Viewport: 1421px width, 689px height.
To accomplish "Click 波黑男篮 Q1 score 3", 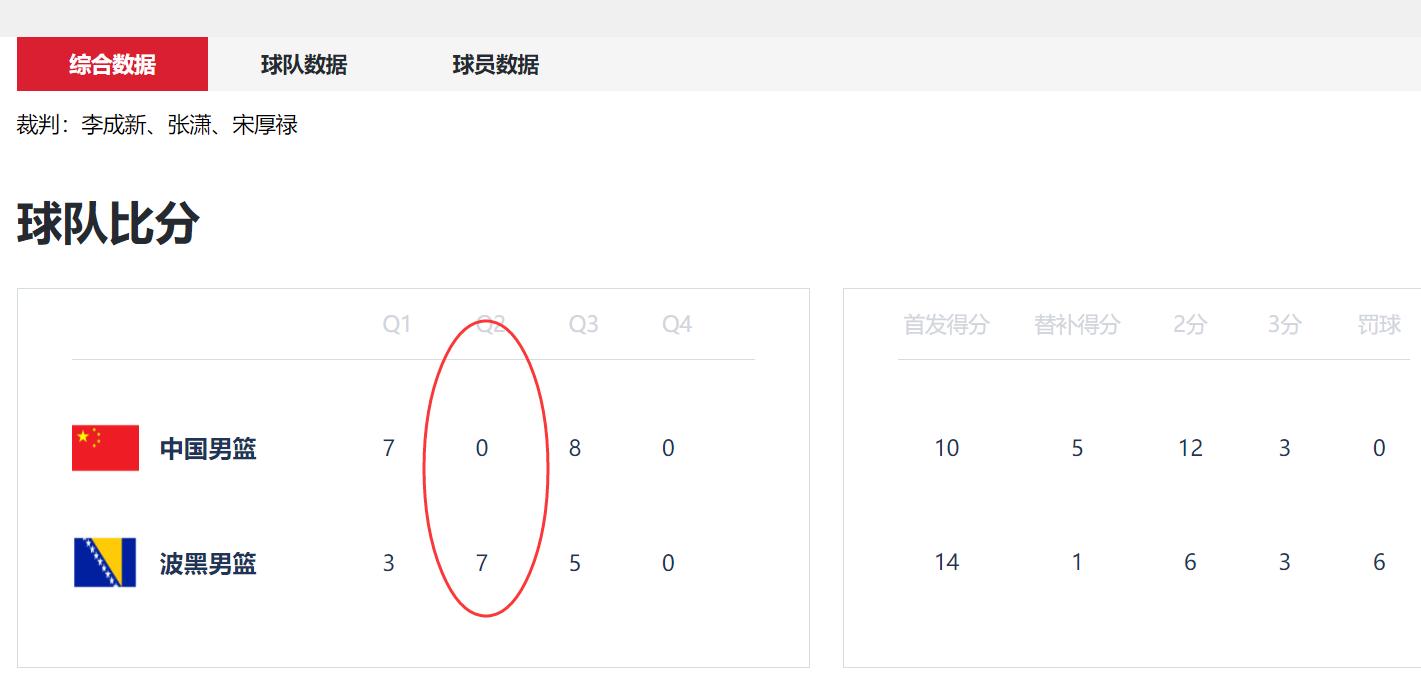I will [389, 563].
